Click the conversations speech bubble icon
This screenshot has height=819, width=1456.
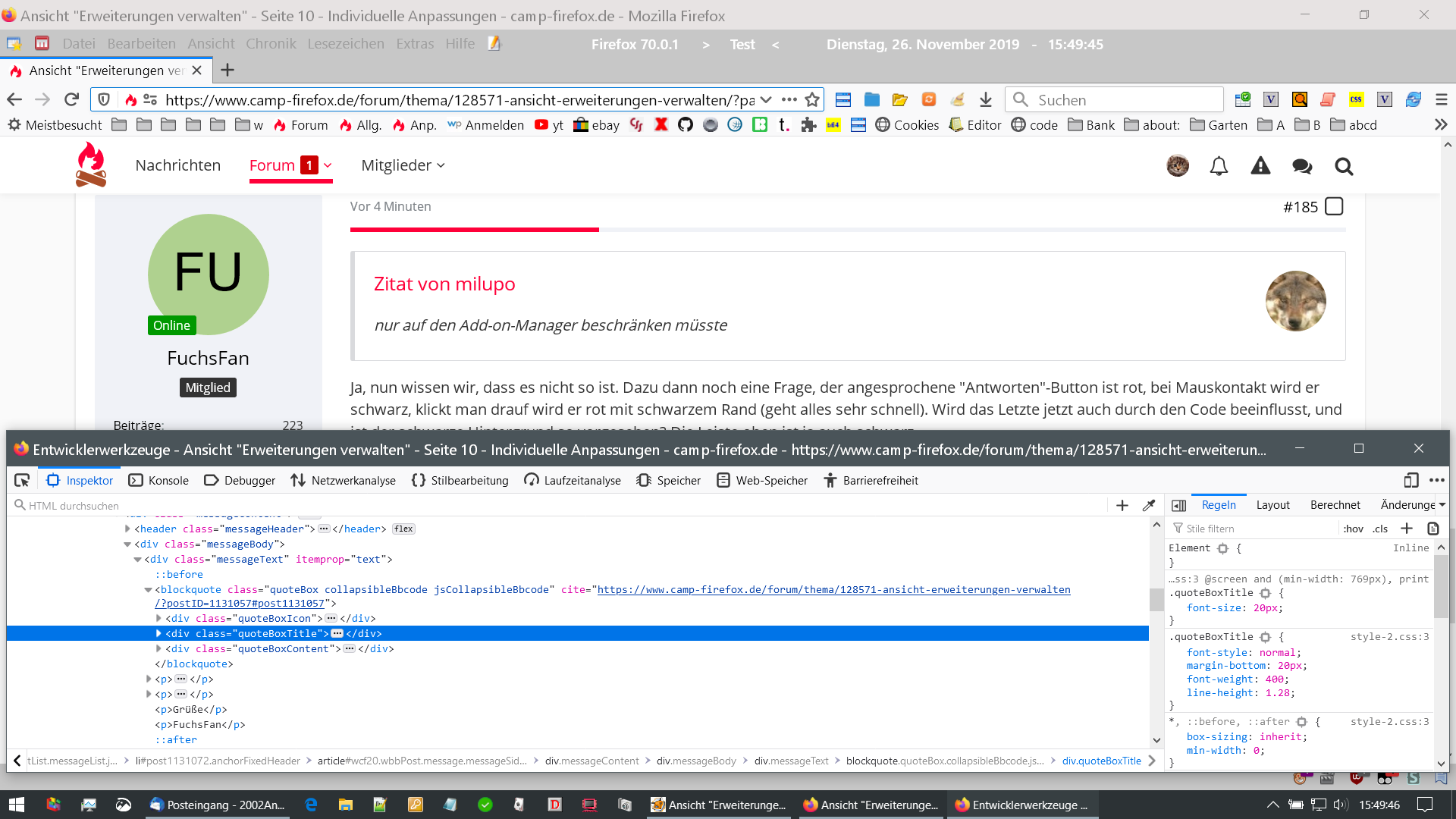(1302, 166)
